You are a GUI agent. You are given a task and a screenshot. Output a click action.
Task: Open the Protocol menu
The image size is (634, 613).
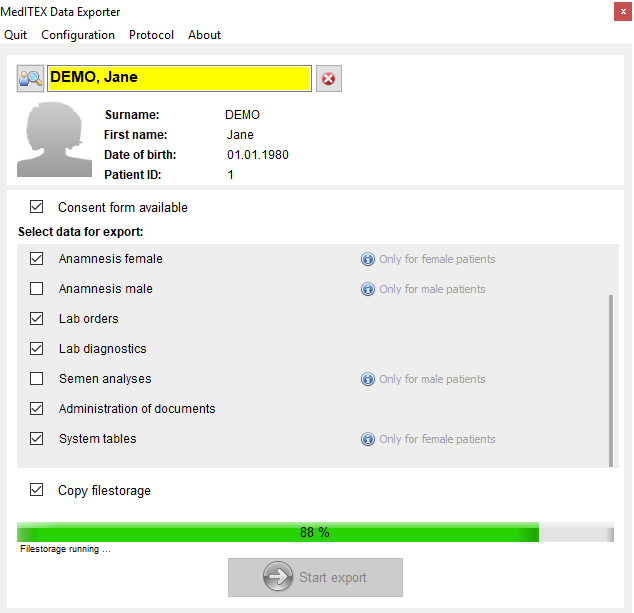coord(151,35)
